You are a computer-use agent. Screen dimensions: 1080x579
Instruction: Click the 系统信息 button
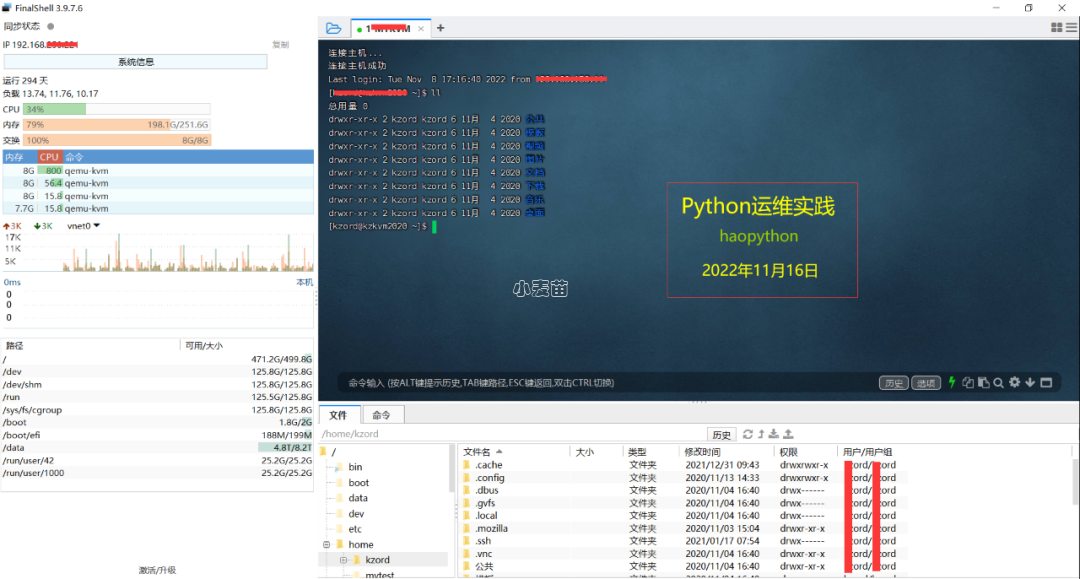coord(135,62)
